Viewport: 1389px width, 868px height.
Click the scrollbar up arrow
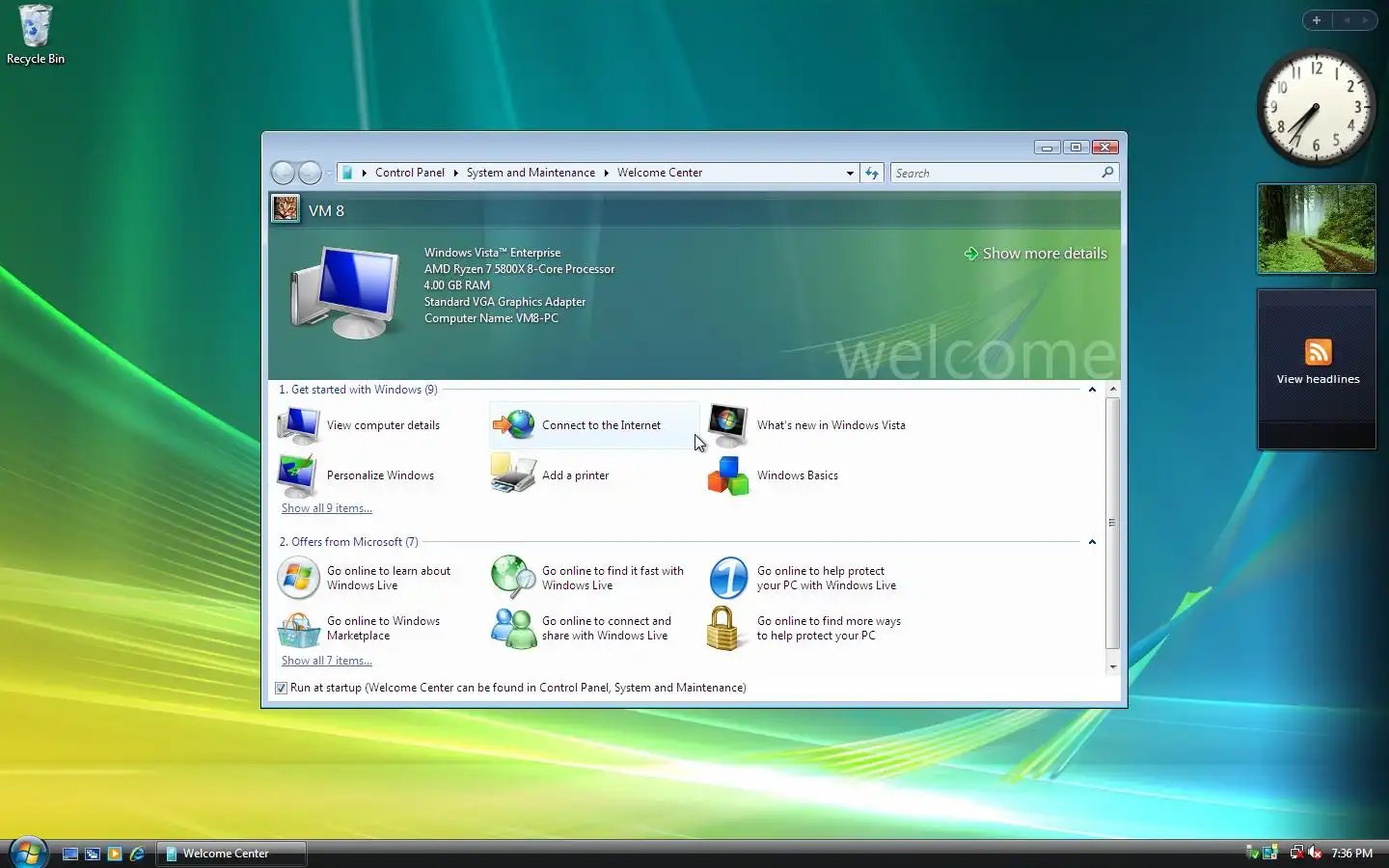coord(1113,390)
